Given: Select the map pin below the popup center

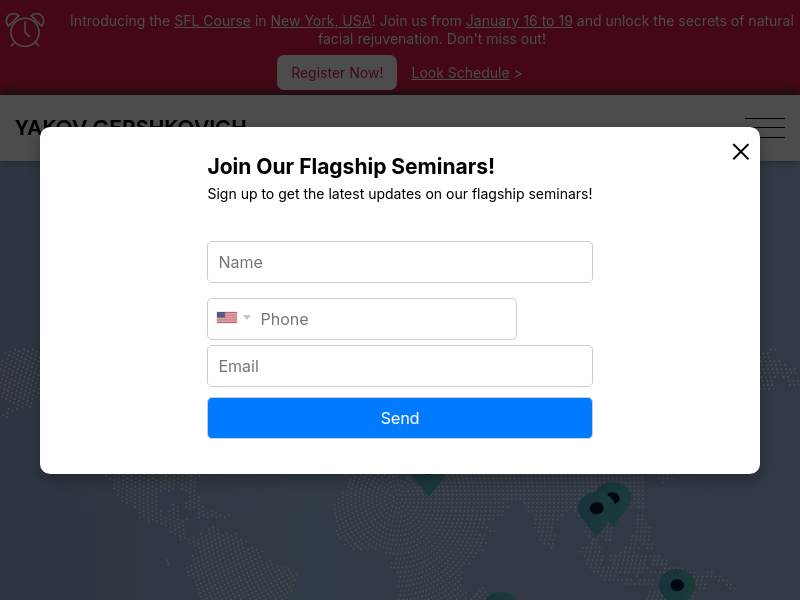Looking at the screenshot, I should pyautogui.click(x=429, y=484).
